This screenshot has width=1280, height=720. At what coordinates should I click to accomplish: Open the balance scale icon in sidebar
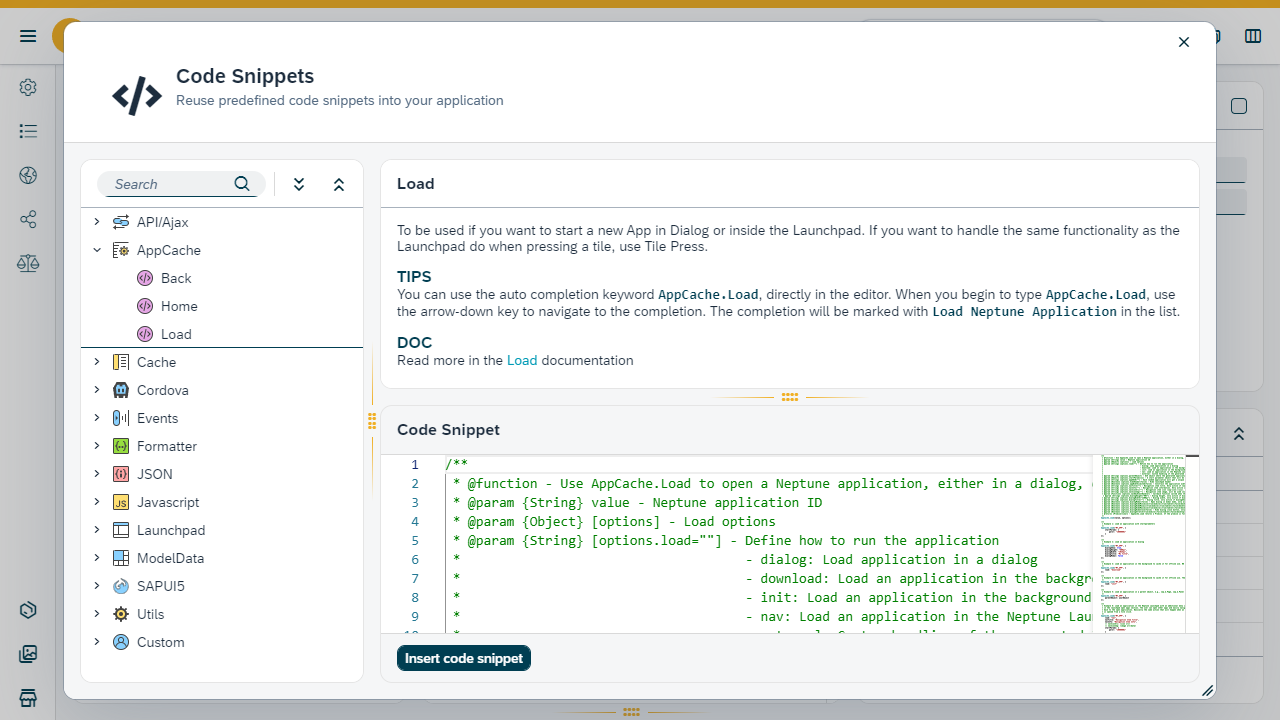click(x=28, y=263)
